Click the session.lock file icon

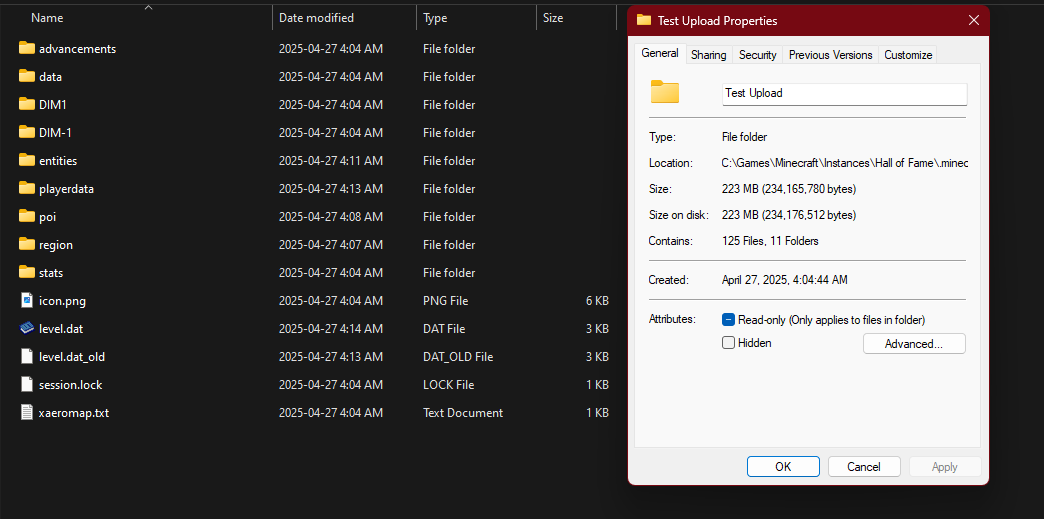(27, 384)
